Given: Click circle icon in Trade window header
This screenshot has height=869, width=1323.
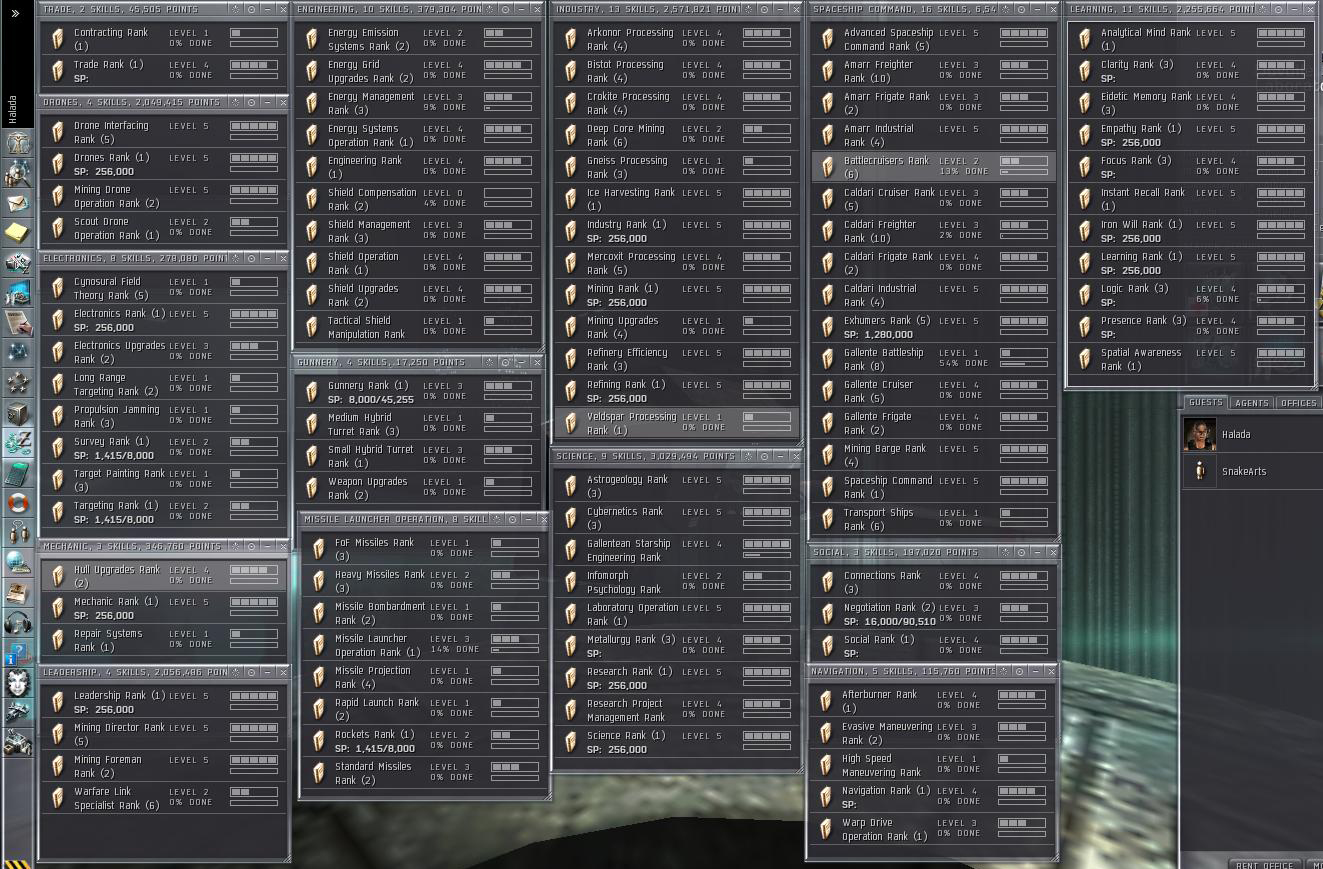Looking at the screenshot, I should coord(252,9).
